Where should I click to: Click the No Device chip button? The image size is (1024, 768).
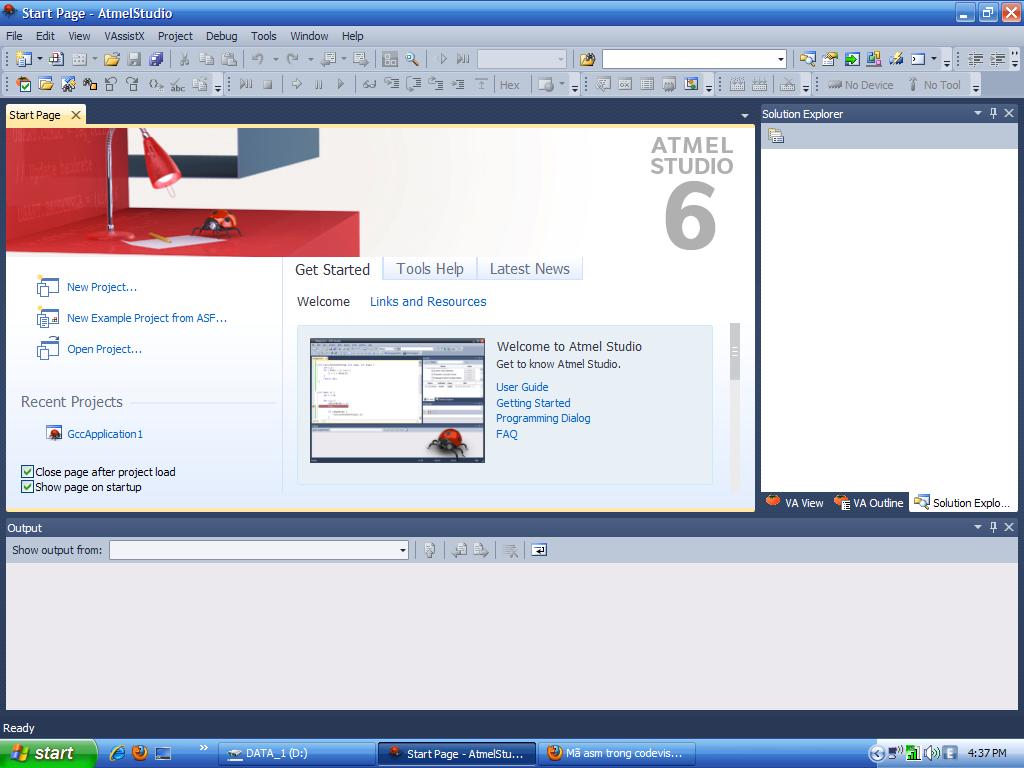pyautogui.click(x=860, y=85)
